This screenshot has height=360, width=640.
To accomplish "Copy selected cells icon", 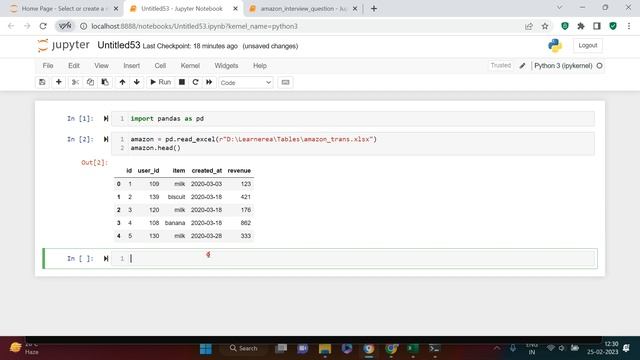I will (90, 82).
